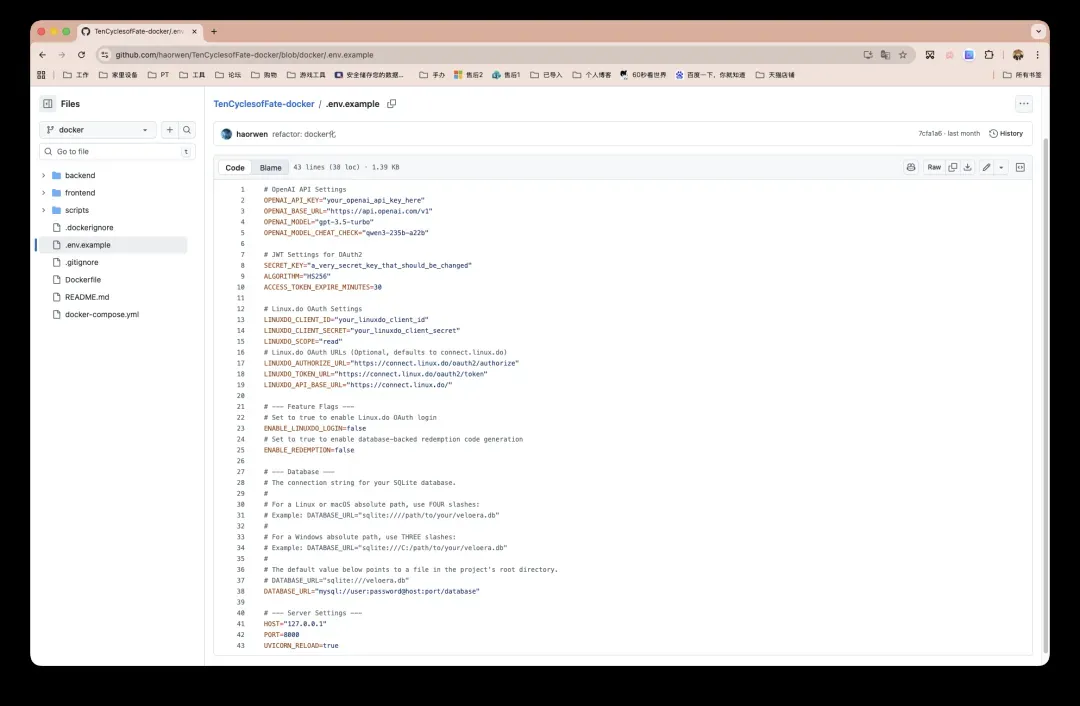The image size is (1080, 706).
Task: Bookmark this page with star icon
Action: (x=903, y=55)
